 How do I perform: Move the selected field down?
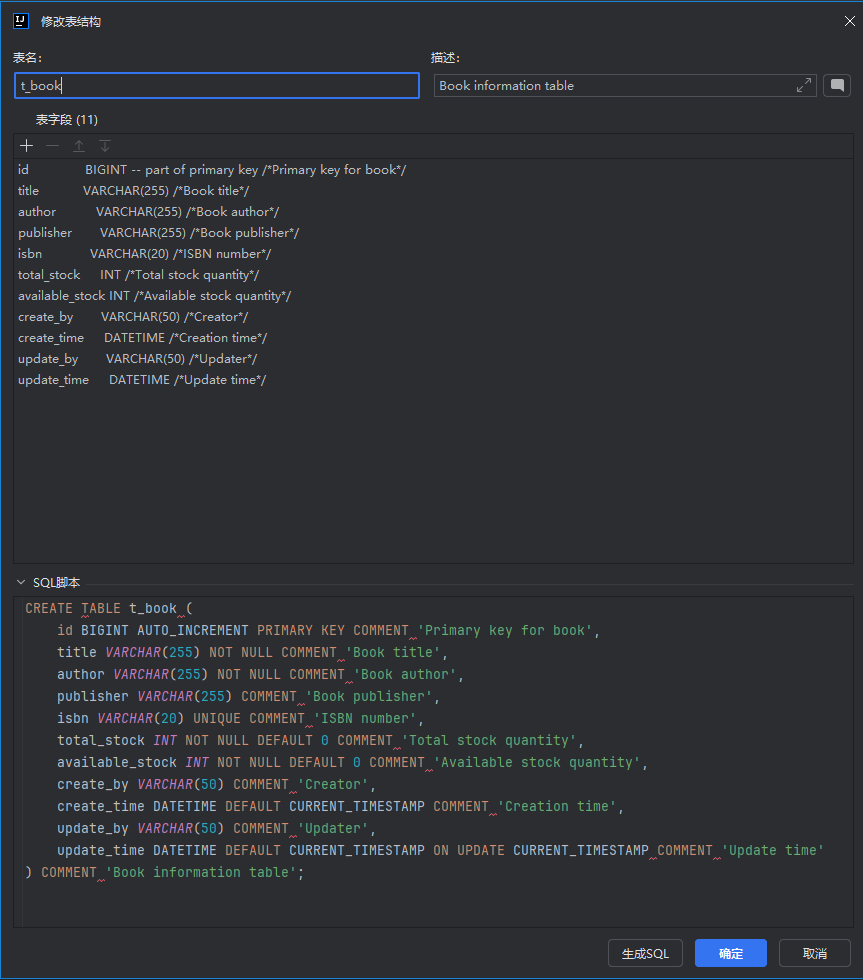tap(105, 146)
